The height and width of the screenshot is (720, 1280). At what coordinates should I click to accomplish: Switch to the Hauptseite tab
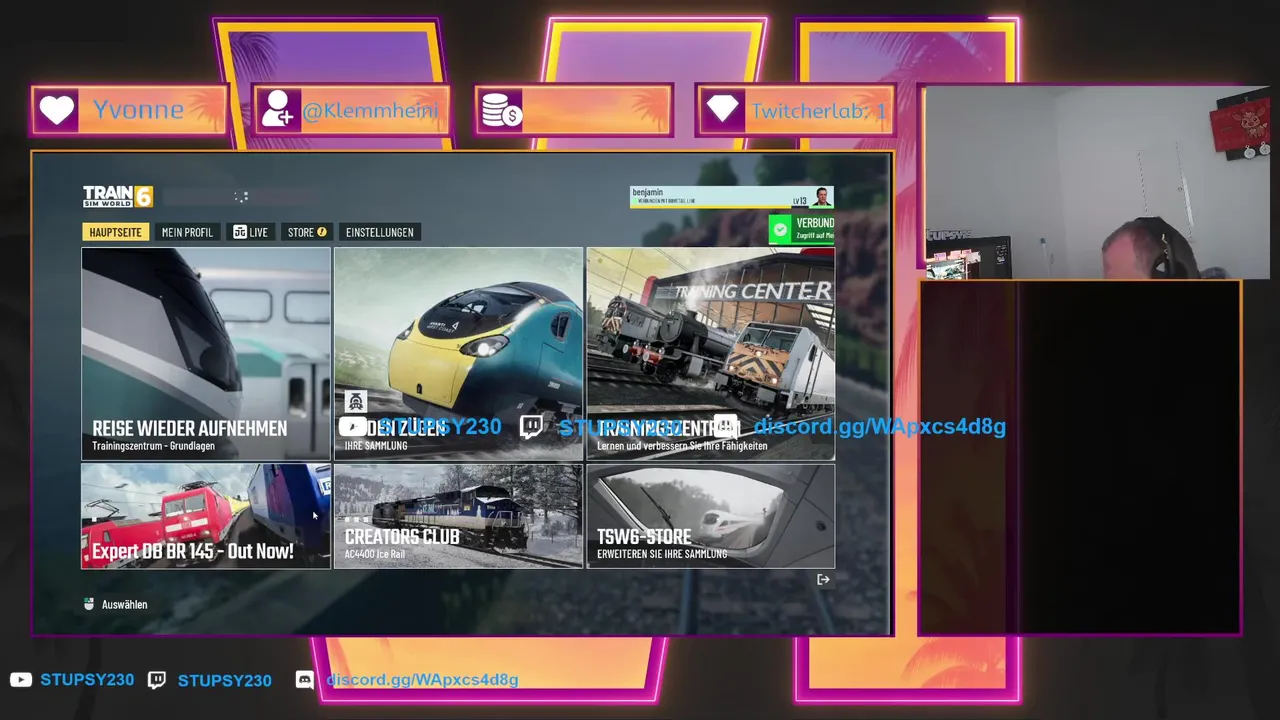point(116,232)
